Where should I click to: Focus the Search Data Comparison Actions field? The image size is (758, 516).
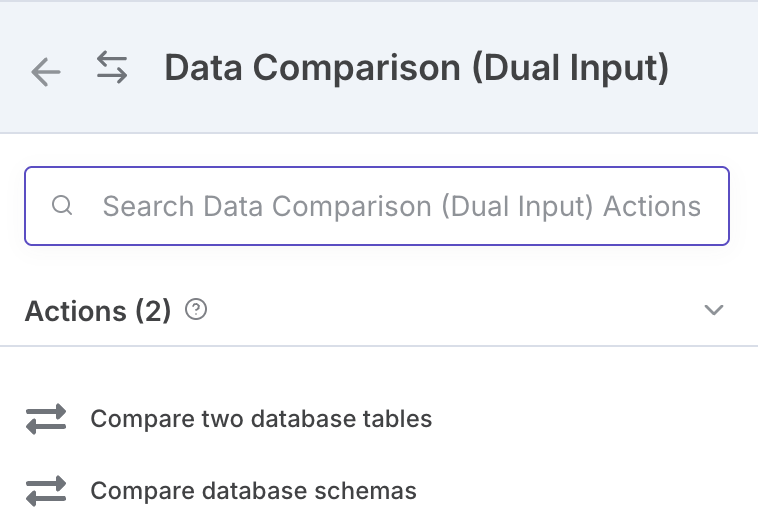377,206
